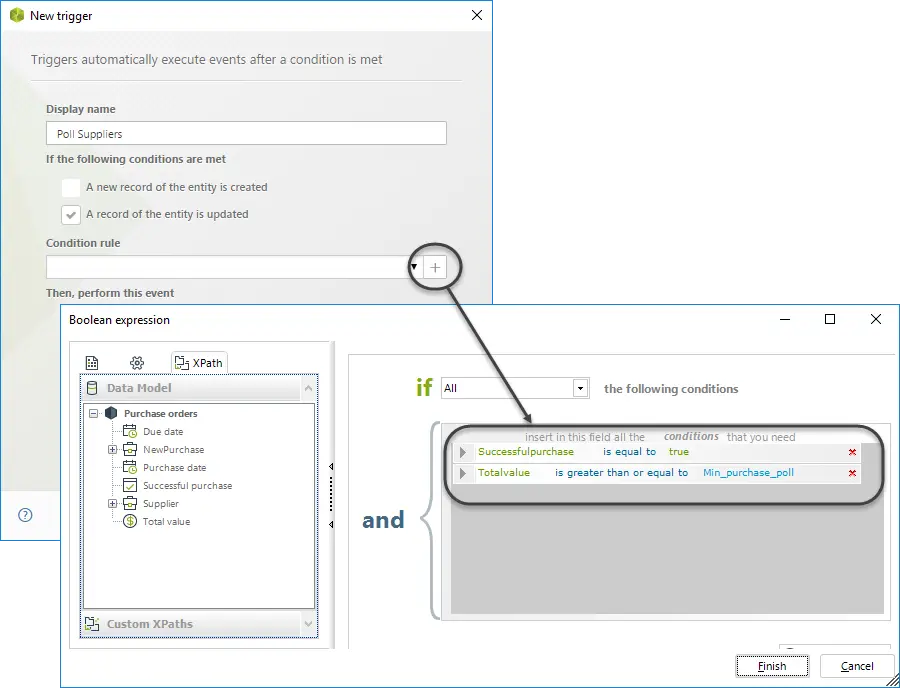Expand the Totalvalue condition row arrow
The image size is (901, 688).
(x=463, y=473)
